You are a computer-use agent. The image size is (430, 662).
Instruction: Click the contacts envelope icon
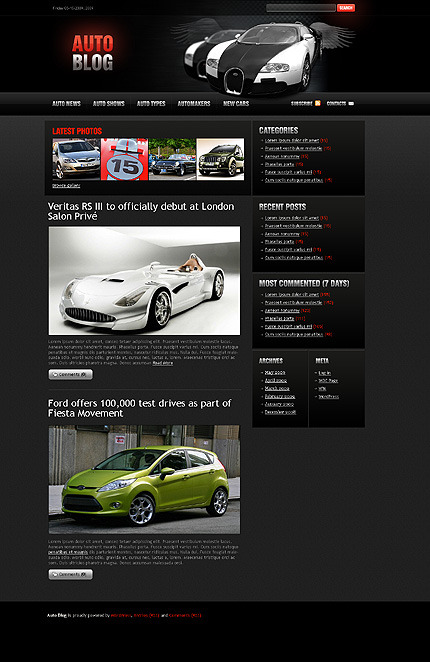pos(351,103)
